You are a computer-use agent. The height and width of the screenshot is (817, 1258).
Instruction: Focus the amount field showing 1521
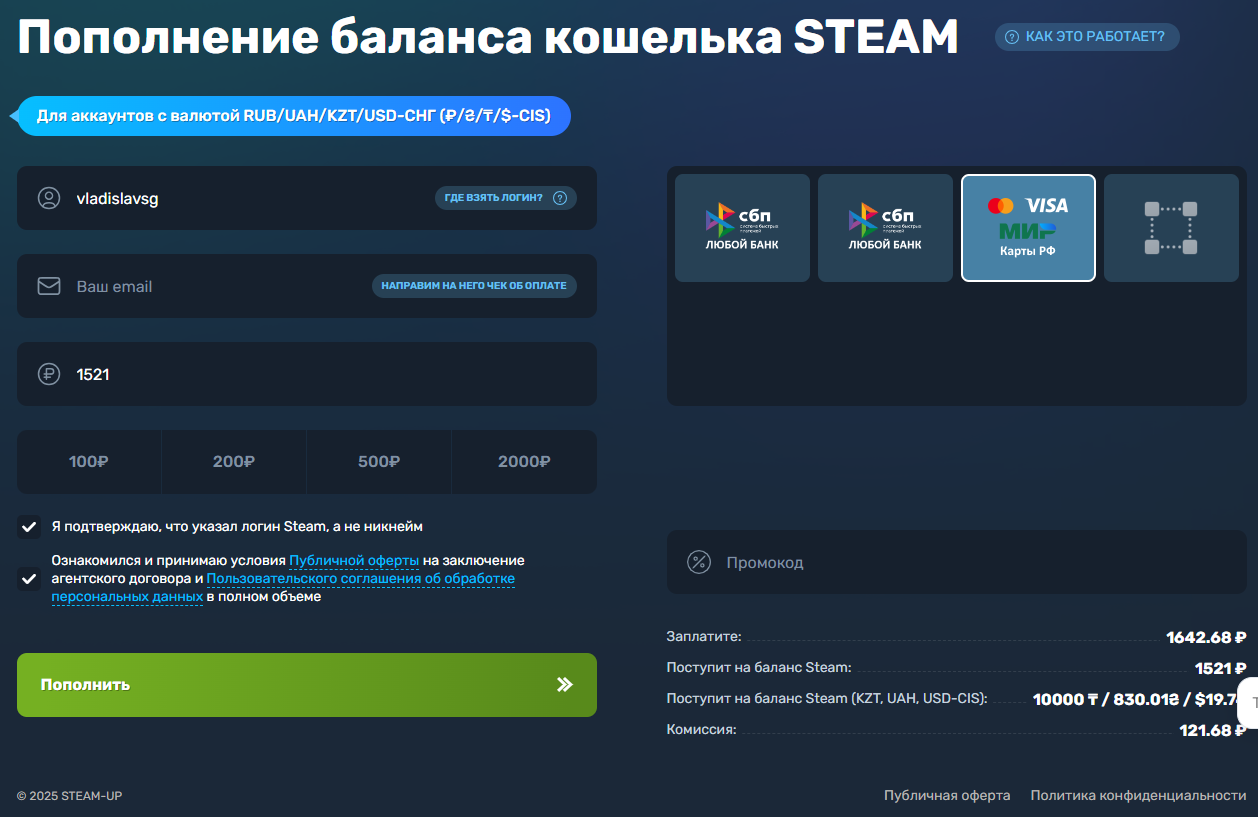pos(307,374)
